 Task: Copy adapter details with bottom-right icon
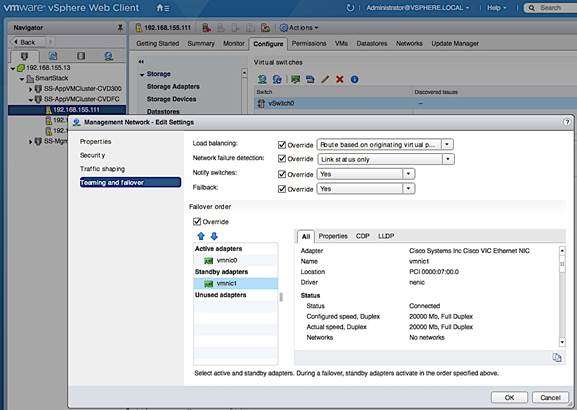[557, 357]
